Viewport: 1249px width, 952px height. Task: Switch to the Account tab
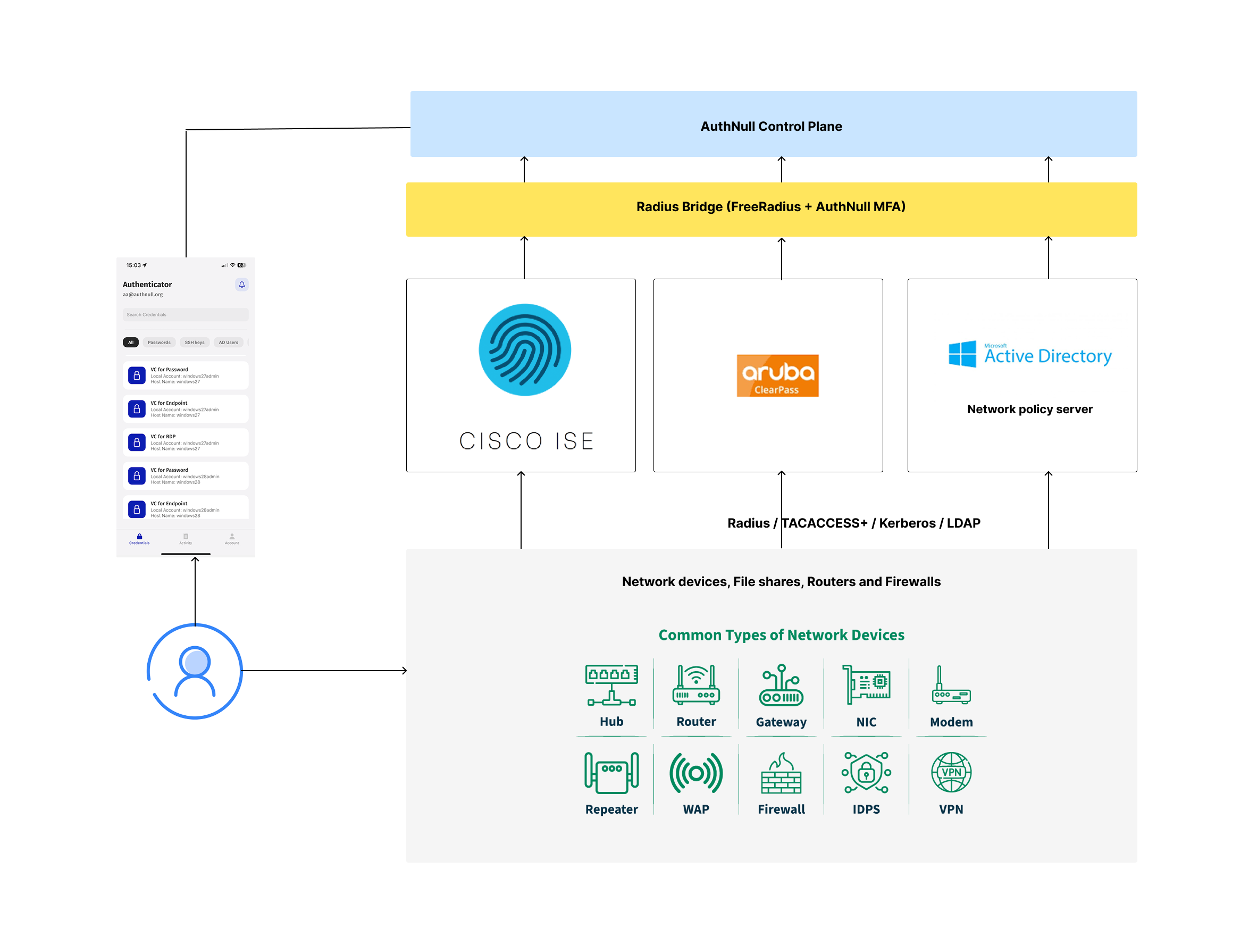(x=232, y=539)
